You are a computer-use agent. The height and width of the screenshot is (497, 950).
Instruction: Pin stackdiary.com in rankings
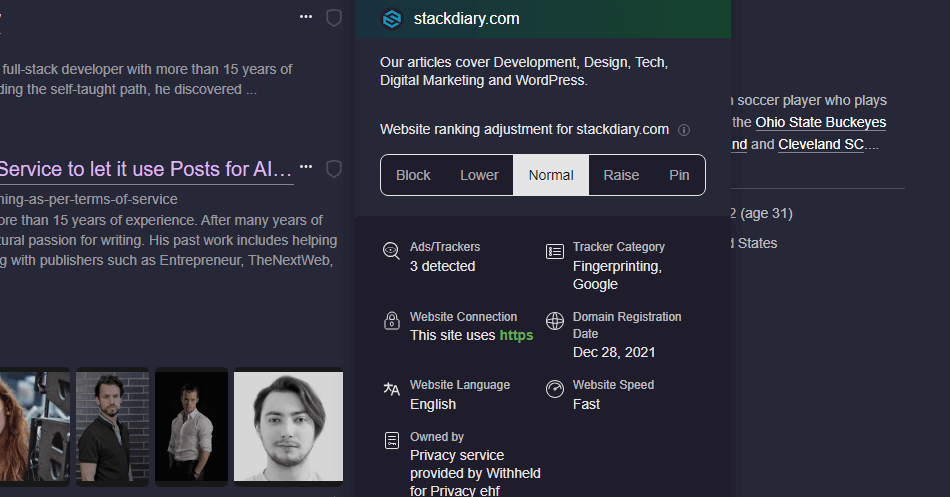(679, 175)
